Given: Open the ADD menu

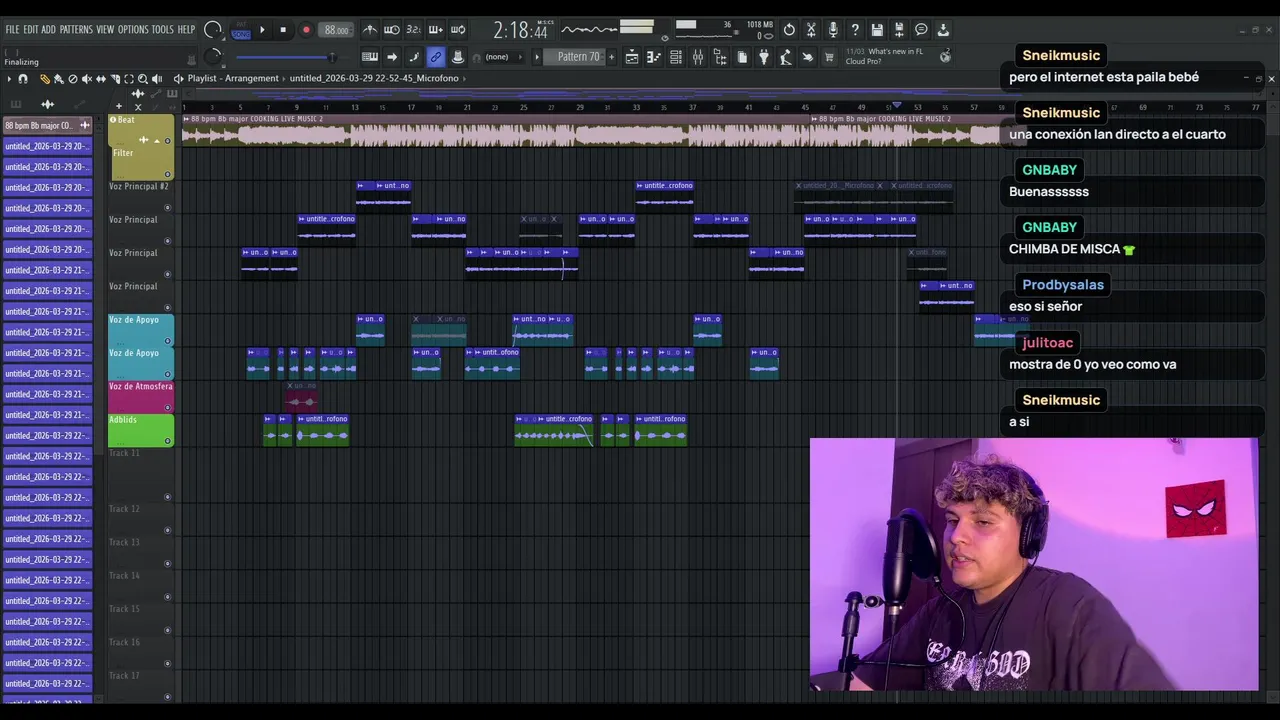Looking at the screenshot, I should pos(48,30).
